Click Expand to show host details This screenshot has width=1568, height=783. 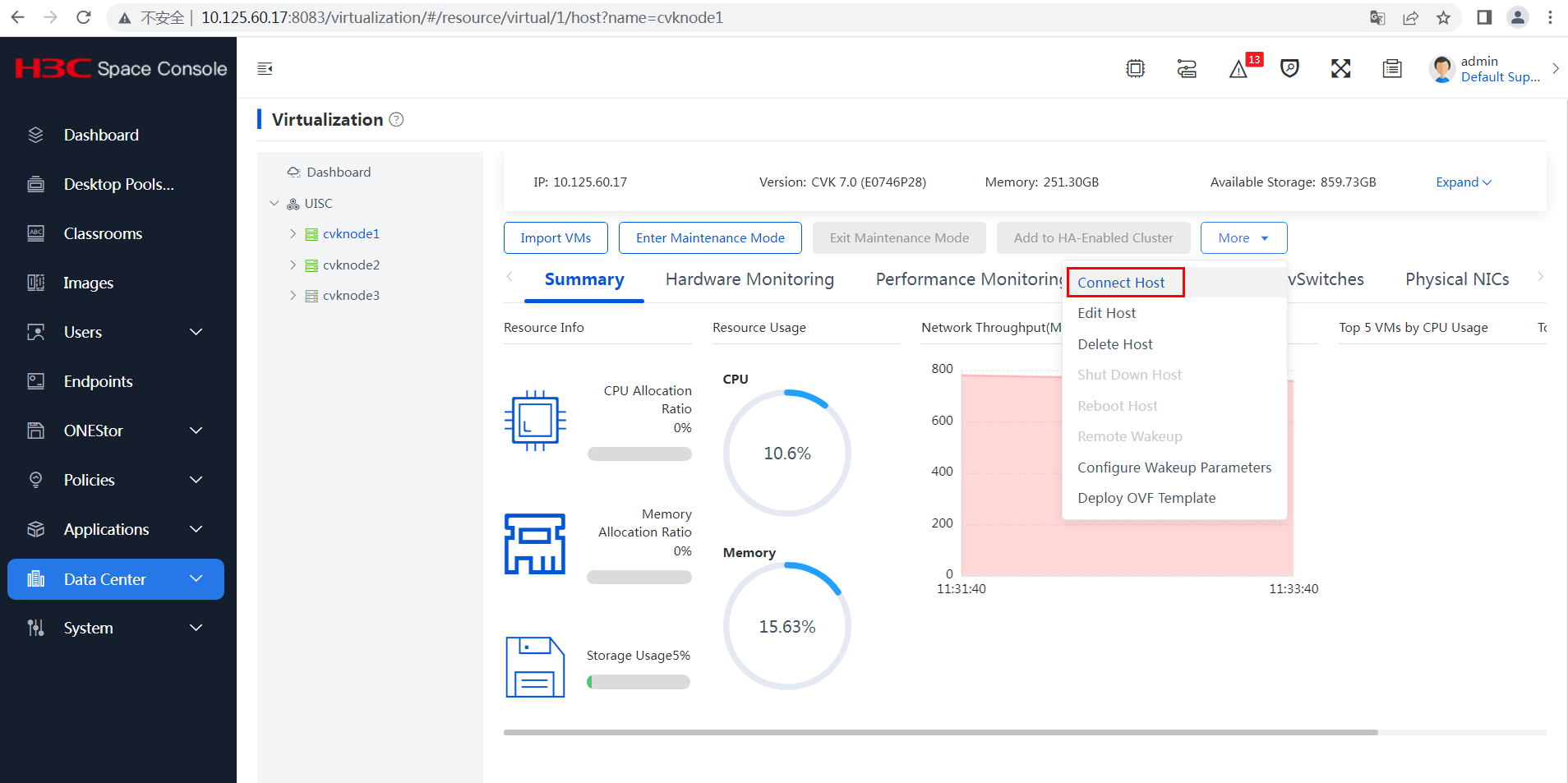[1463, 182]
